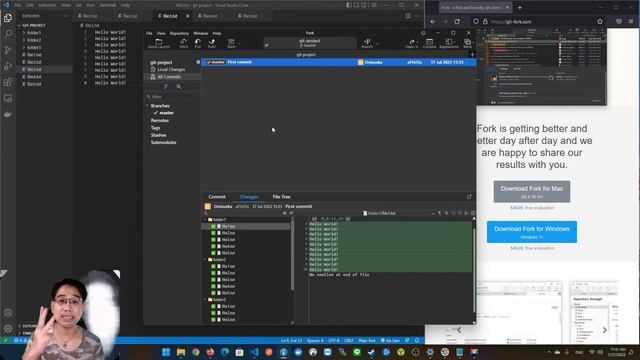The image size is (640, 360).
Task: Click Stashes in Fork sidebar
Action: tap(158, 135)
